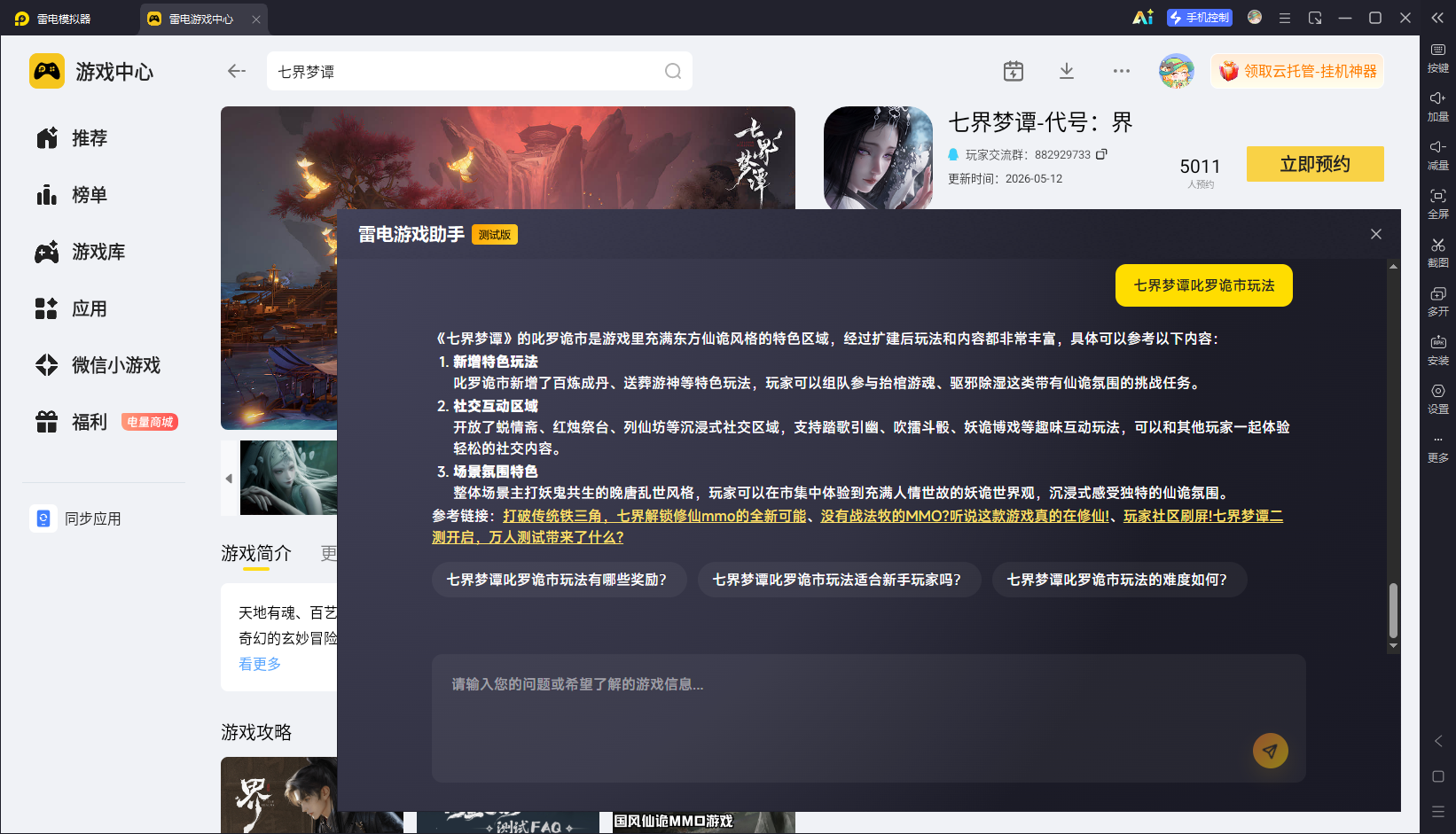Open the calendar check-in icon
The width and height of the screenshot is (1456, 834).
1014,71
